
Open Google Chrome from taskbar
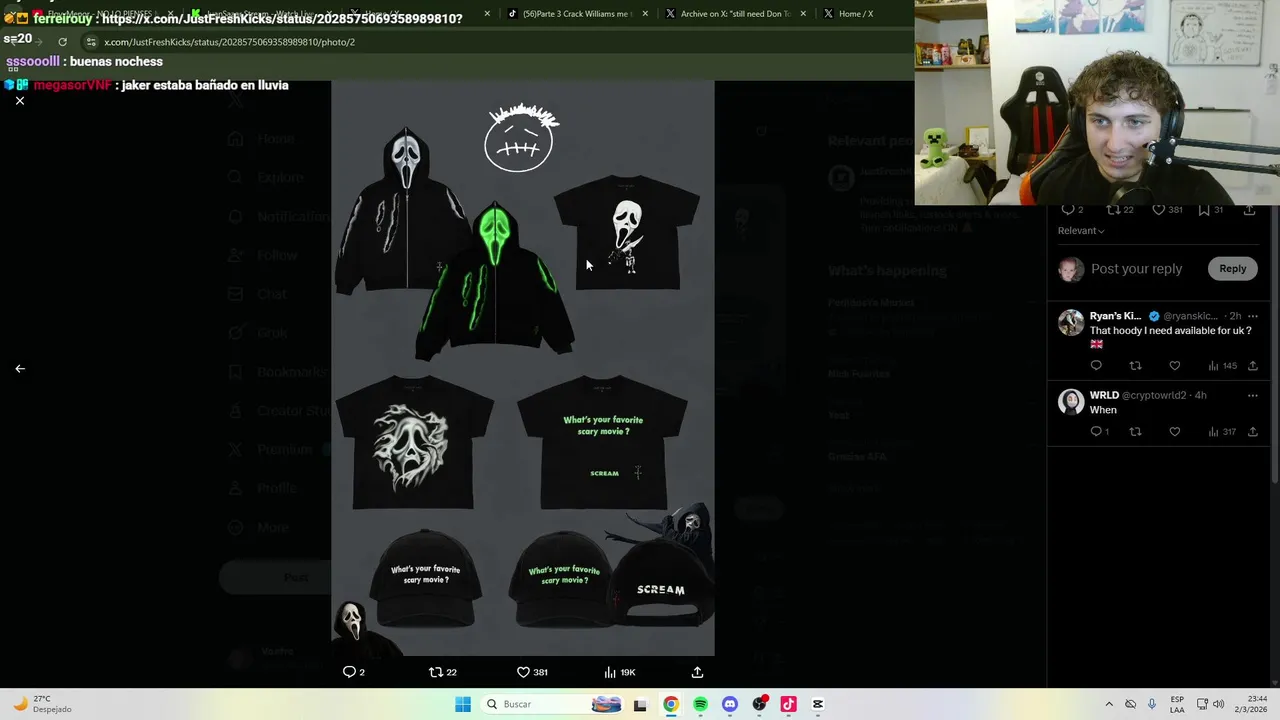click(x=670, y=704)
